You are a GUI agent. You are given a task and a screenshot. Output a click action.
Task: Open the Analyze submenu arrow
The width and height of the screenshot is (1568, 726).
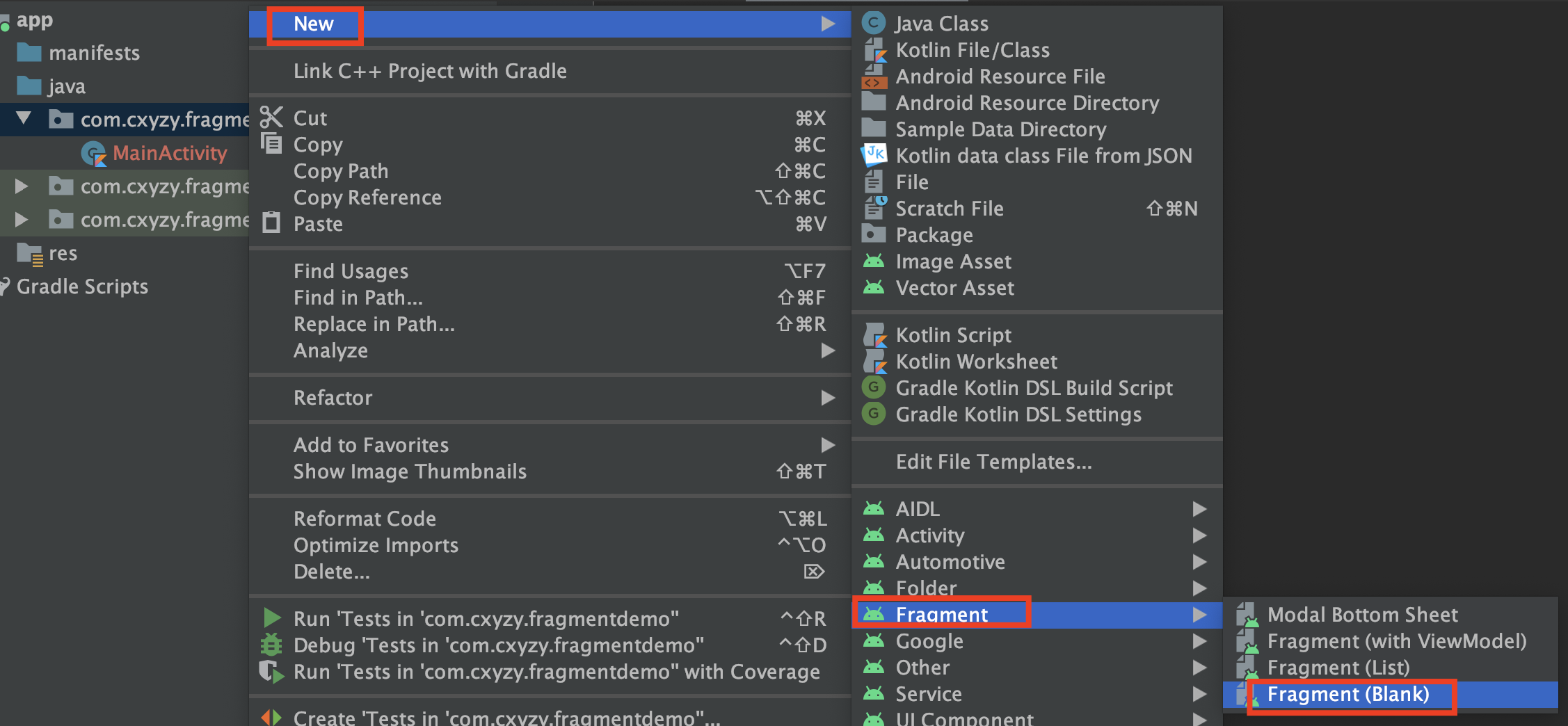(828, 350)
